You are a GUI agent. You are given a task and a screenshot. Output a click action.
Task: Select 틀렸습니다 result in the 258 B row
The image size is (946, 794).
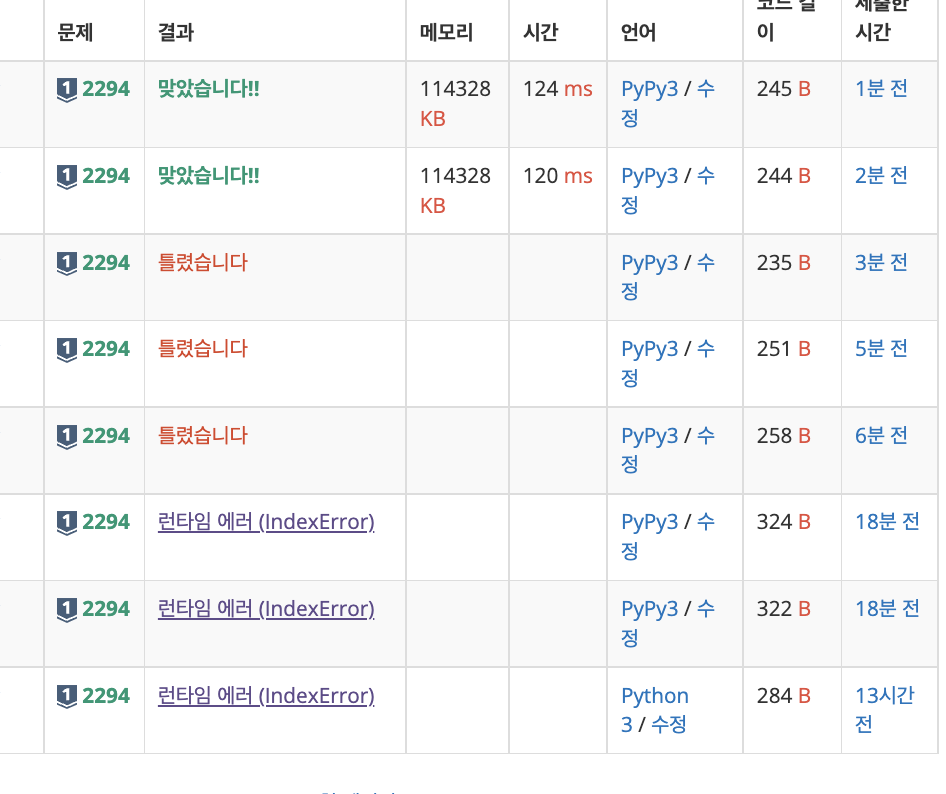tap(203, 436)
